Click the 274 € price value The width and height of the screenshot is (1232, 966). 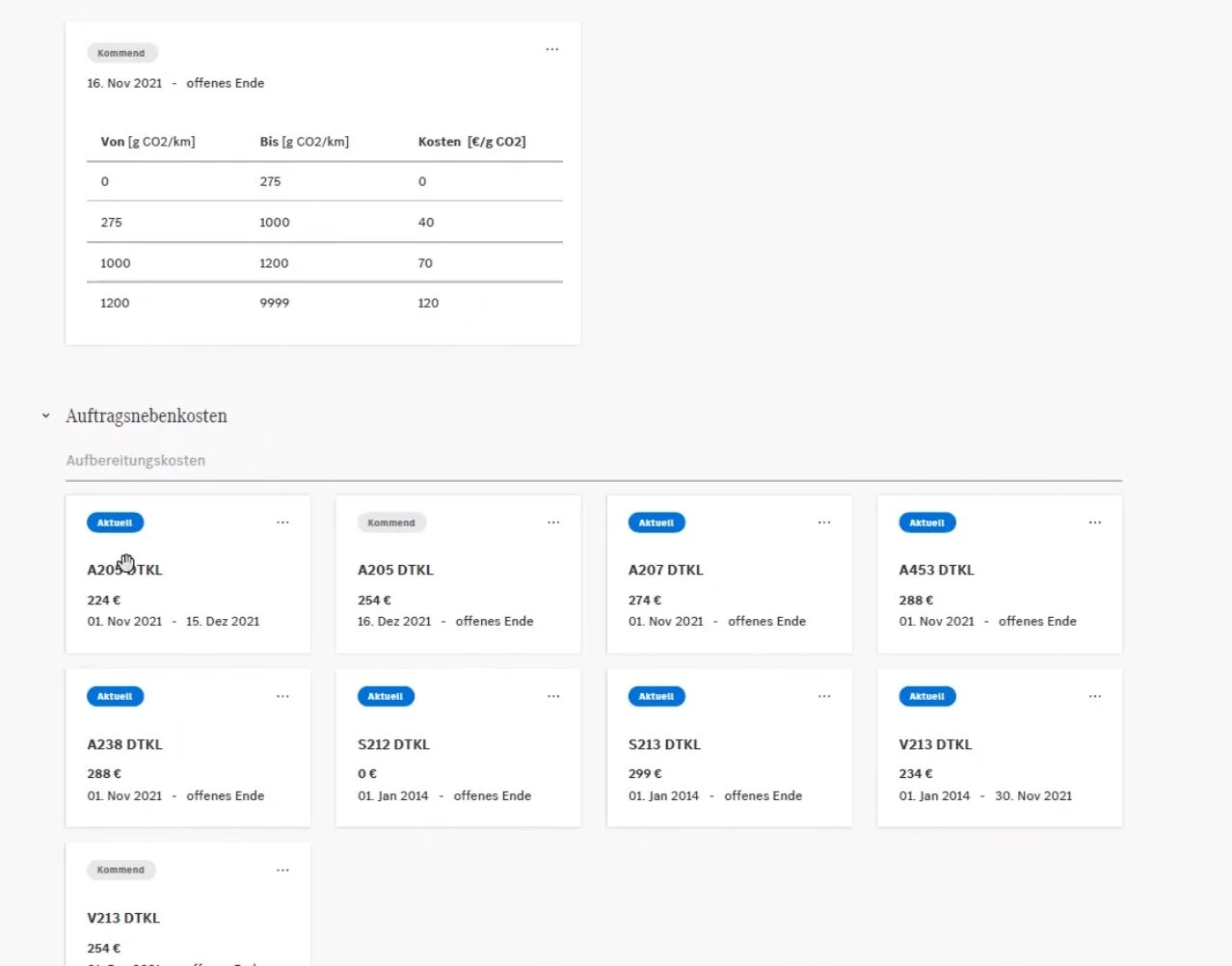click(645, 600)
